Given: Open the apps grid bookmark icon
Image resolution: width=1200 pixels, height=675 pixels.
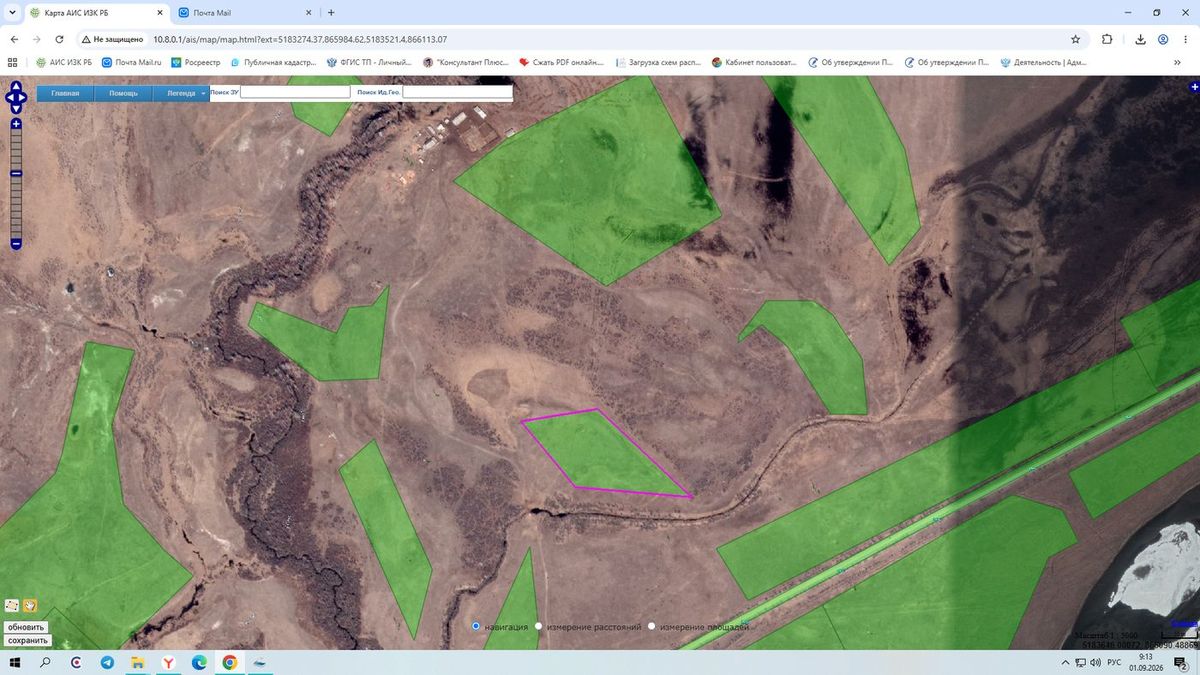Looking at the screenshot, I should pos(13,62).
